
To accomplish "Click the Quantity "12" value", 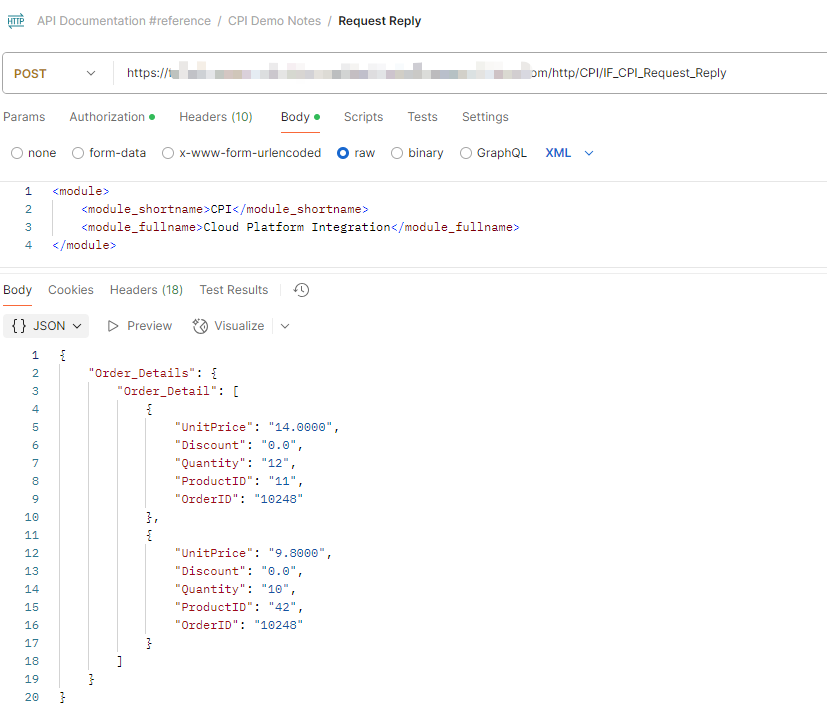I will click(275, 463).
